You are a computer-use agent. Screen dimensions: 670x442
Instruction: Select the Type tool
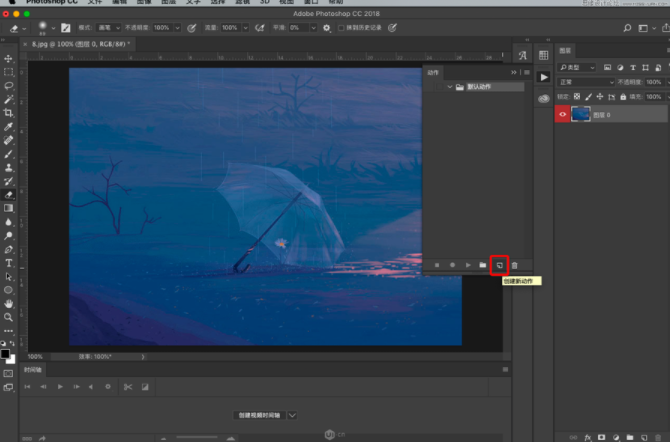pyautogui.click(x=9, y=263)
